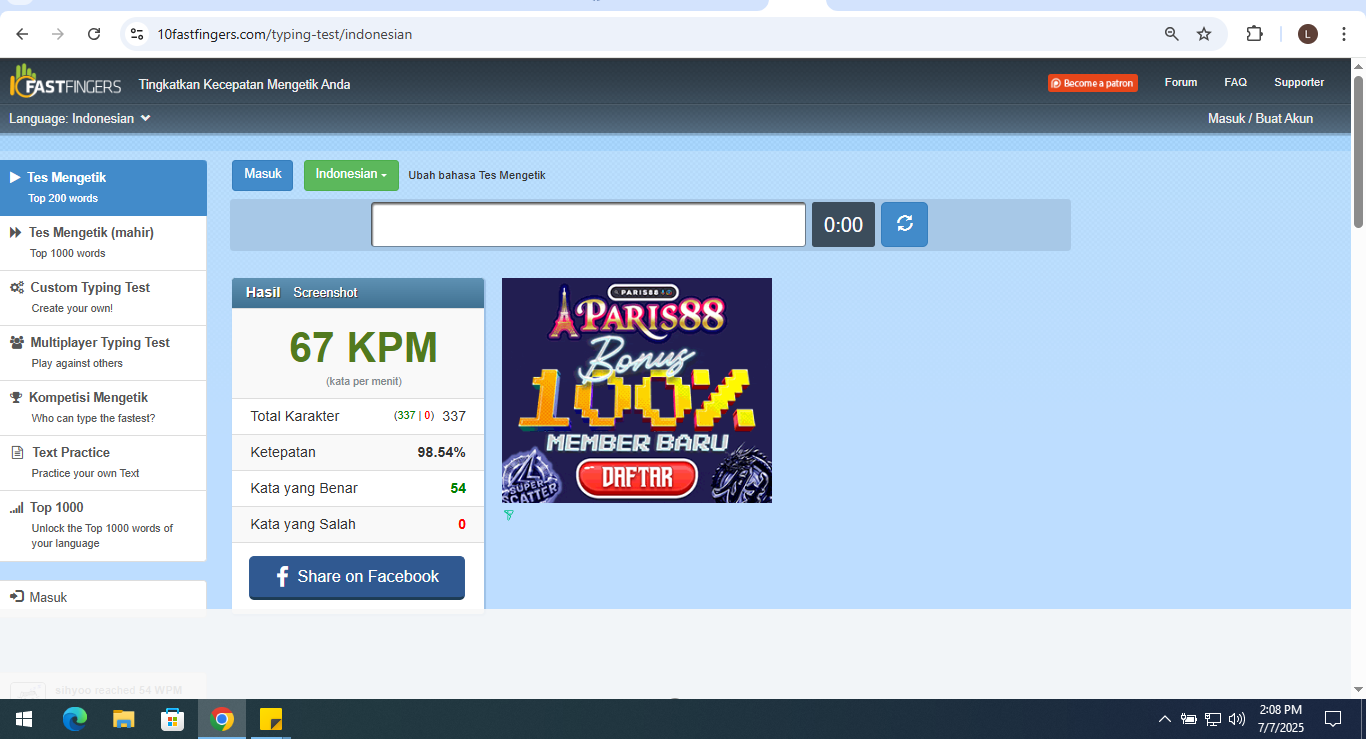Viewport: 1366px width, 739px height.
Task: Click DAFTAR button in Paris88 ad
Action: (638, 477)
